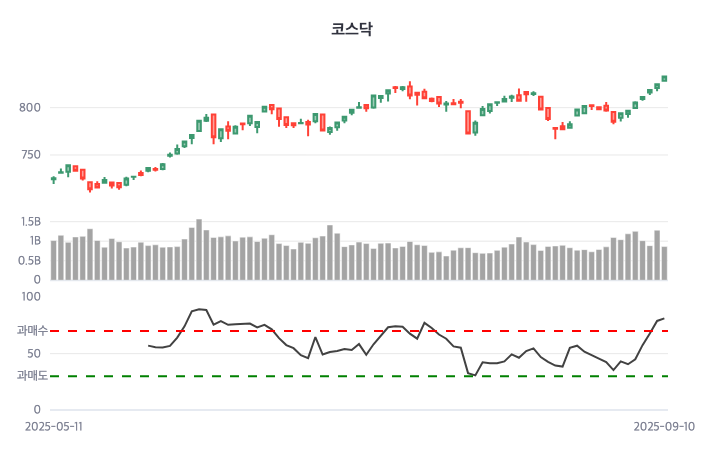Click the 과매도 oversold label
Screen dimensions: 704x450
[x=31, y=376]
